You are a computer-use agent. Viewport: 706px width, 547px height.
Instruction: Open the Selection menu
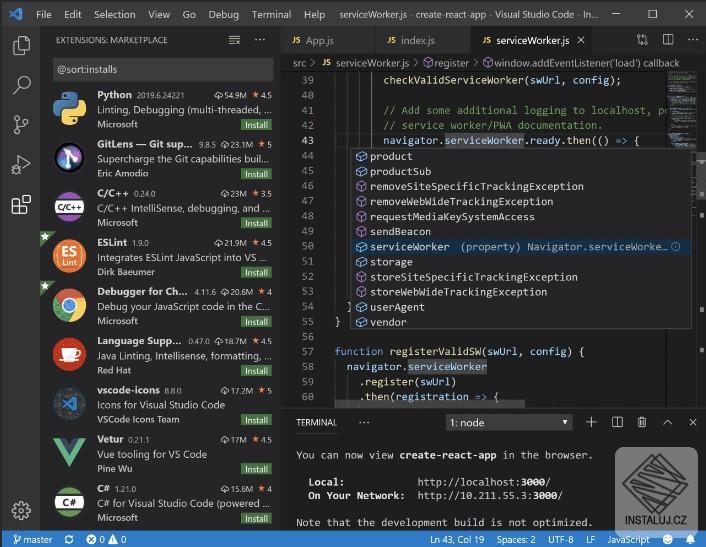point(115,14)
